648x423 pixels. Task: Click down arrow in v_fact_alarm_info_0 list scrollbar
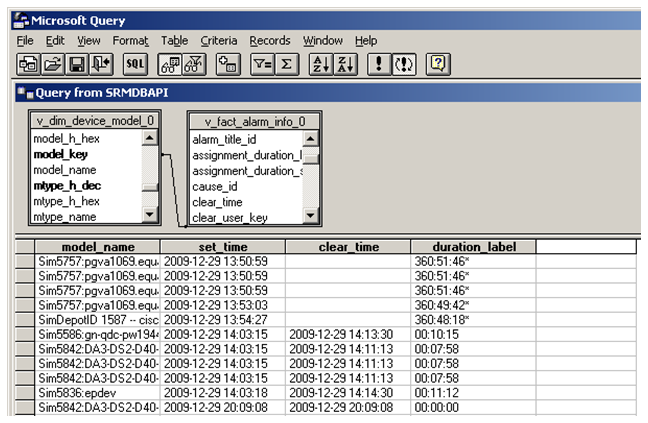pyautogui.click(x=310, y=215)
